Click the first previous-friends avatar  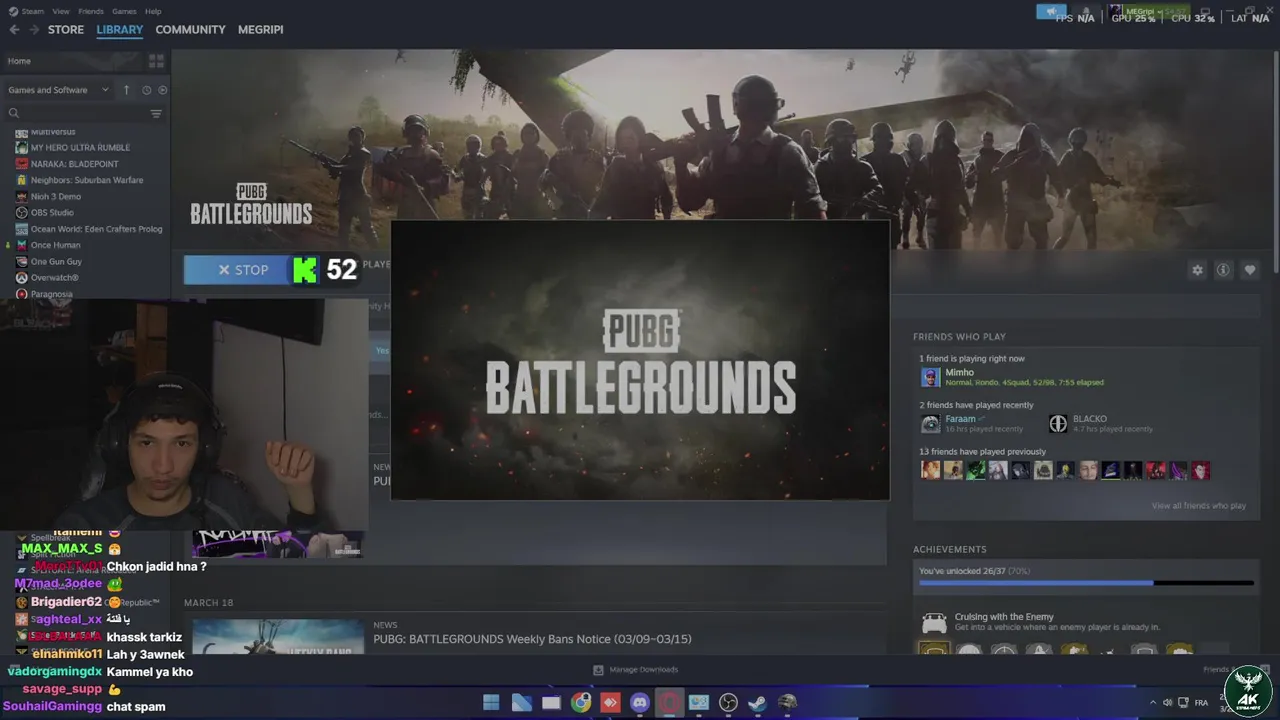pyautogui.click(x=930, y=470)
